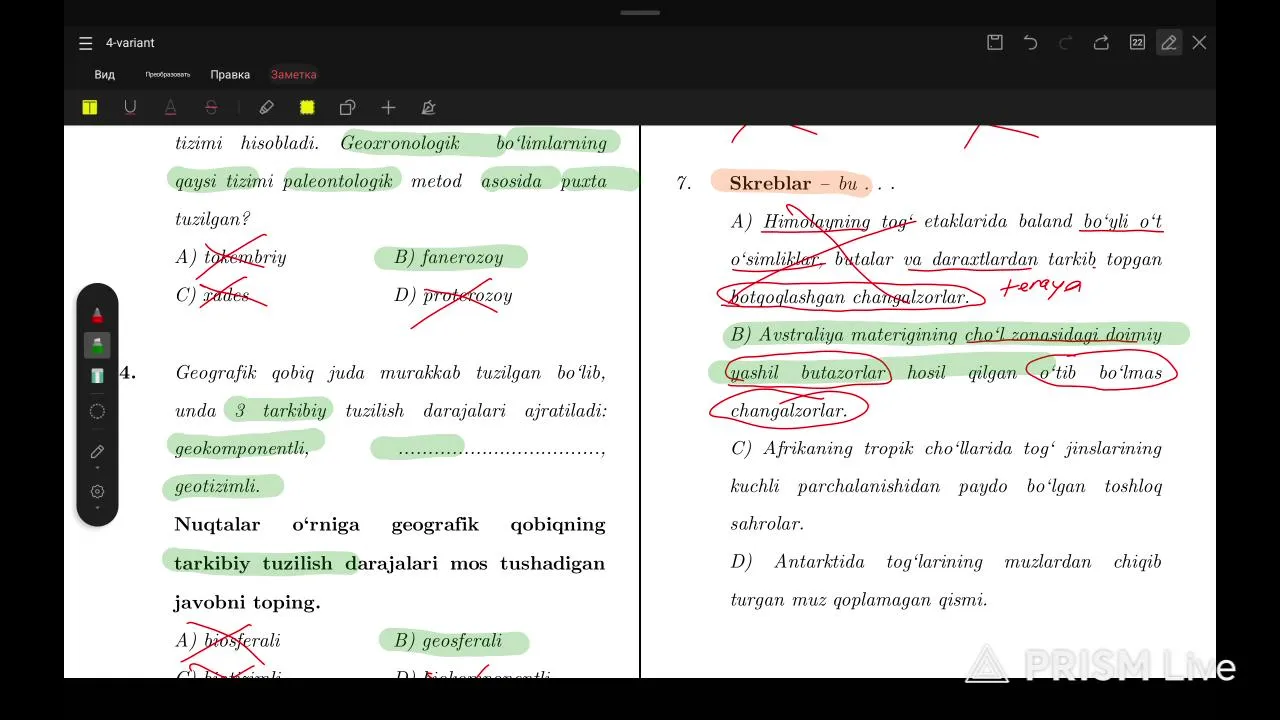Select the green highlighter in floating palette
The height and width of the screenshot is (720, 1280).
(x=97, y=346)
